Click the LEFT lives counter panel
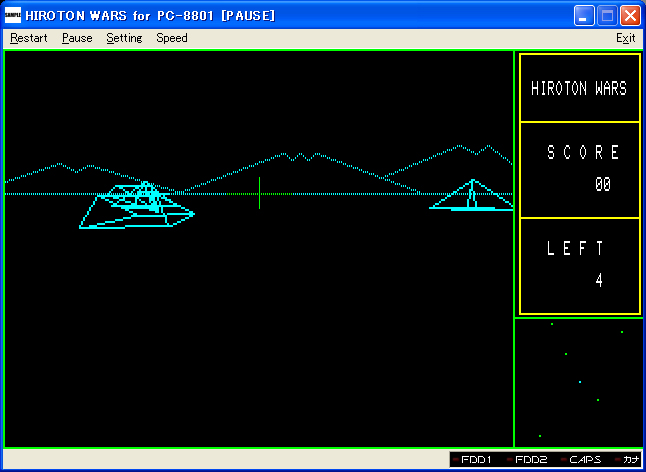The height and width of the screenshot is (472, 646). pyautogui.click(x=579, y=265)
